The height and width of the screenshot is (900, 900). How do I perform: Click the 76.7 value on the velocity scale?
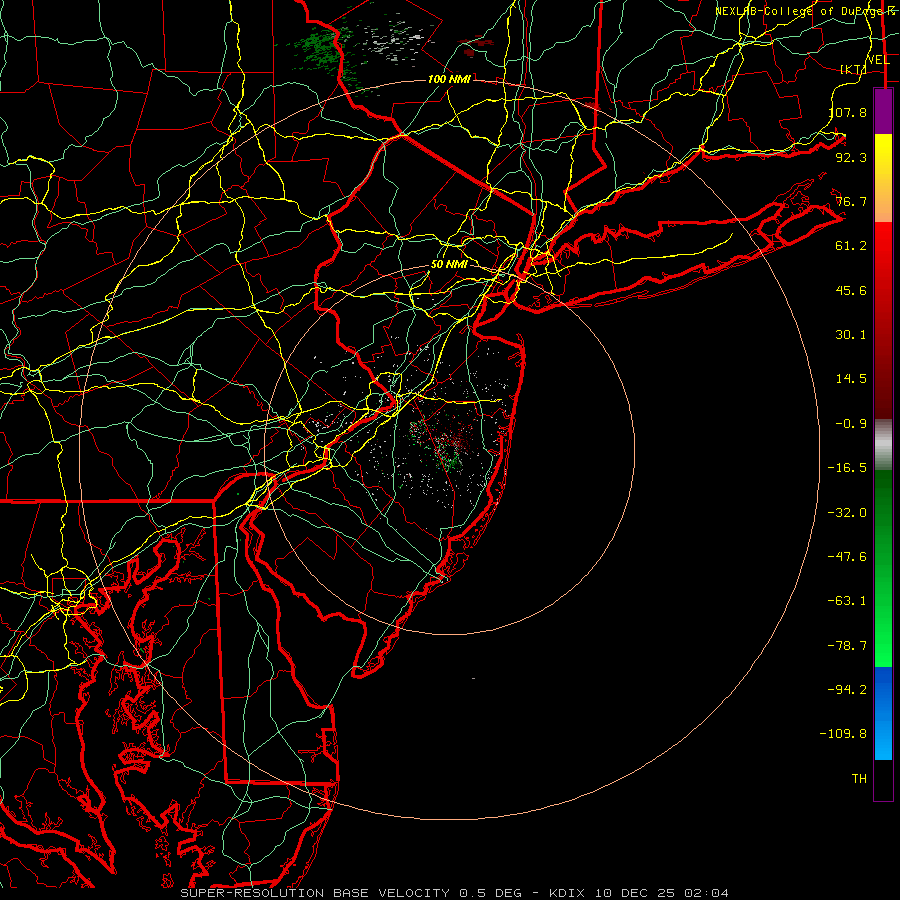click(x=851, y=201)
